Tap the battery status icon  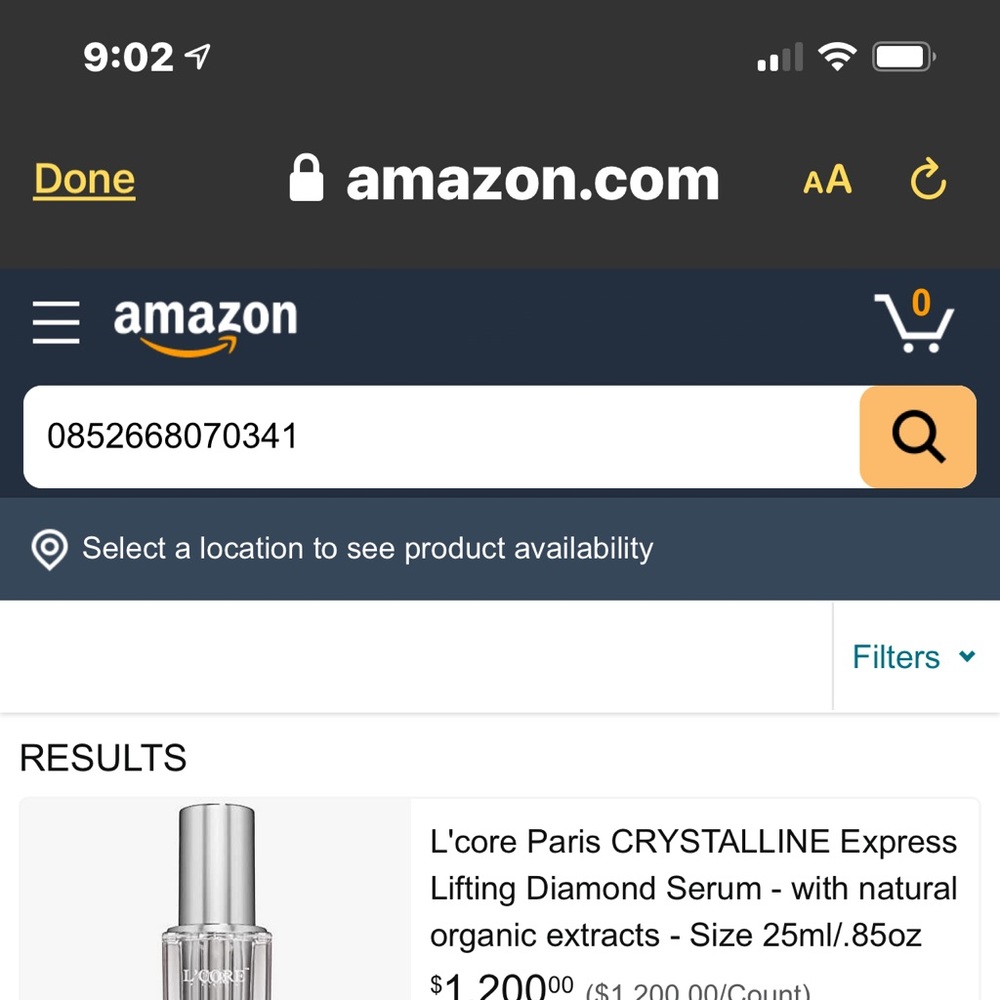tap(904, 57)
